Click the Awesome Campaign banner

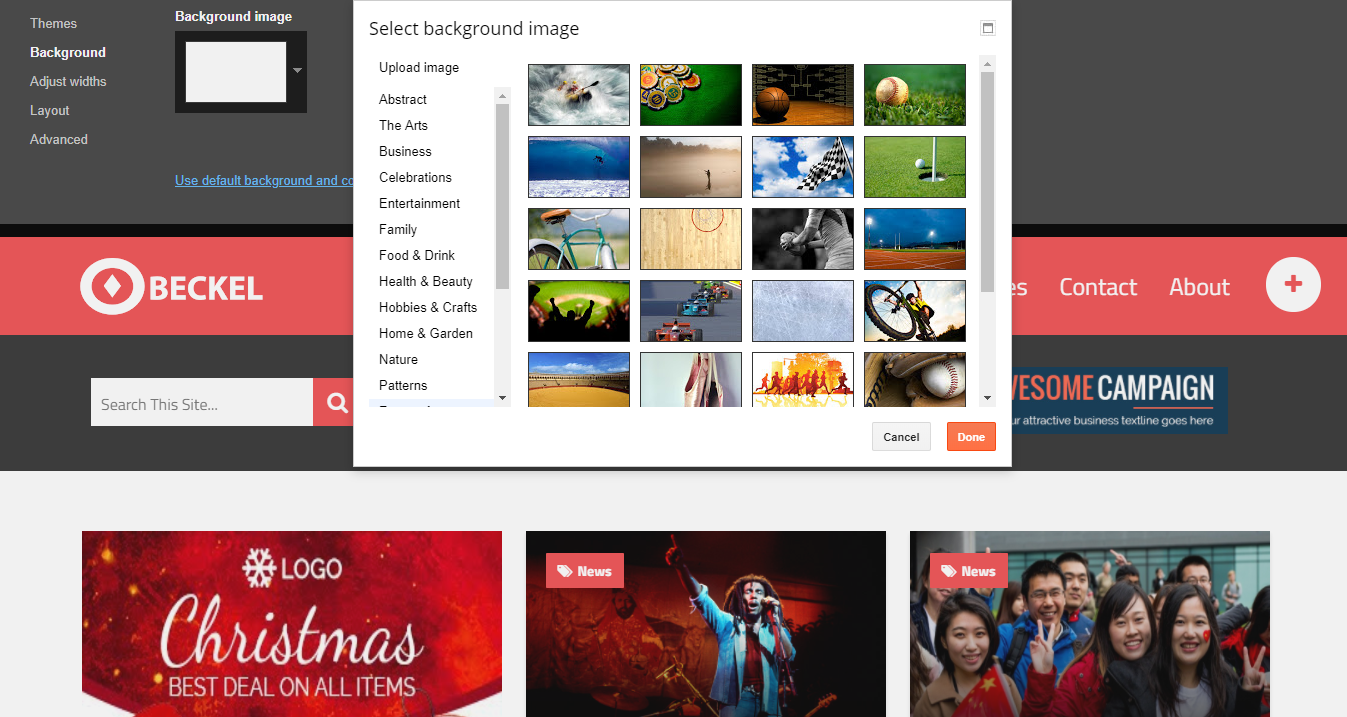click(x=1120, y=400)
